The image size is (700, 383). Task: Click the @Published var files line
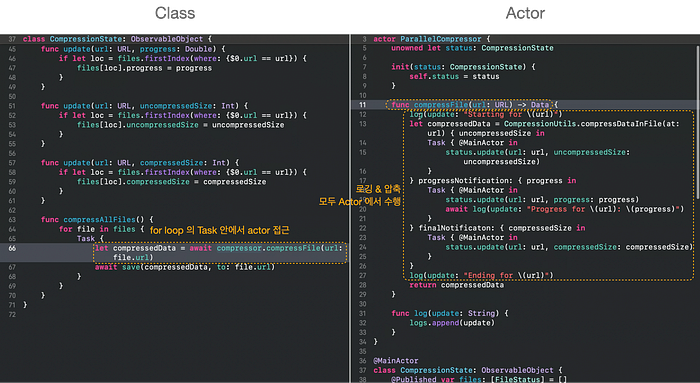pos(479,379)
